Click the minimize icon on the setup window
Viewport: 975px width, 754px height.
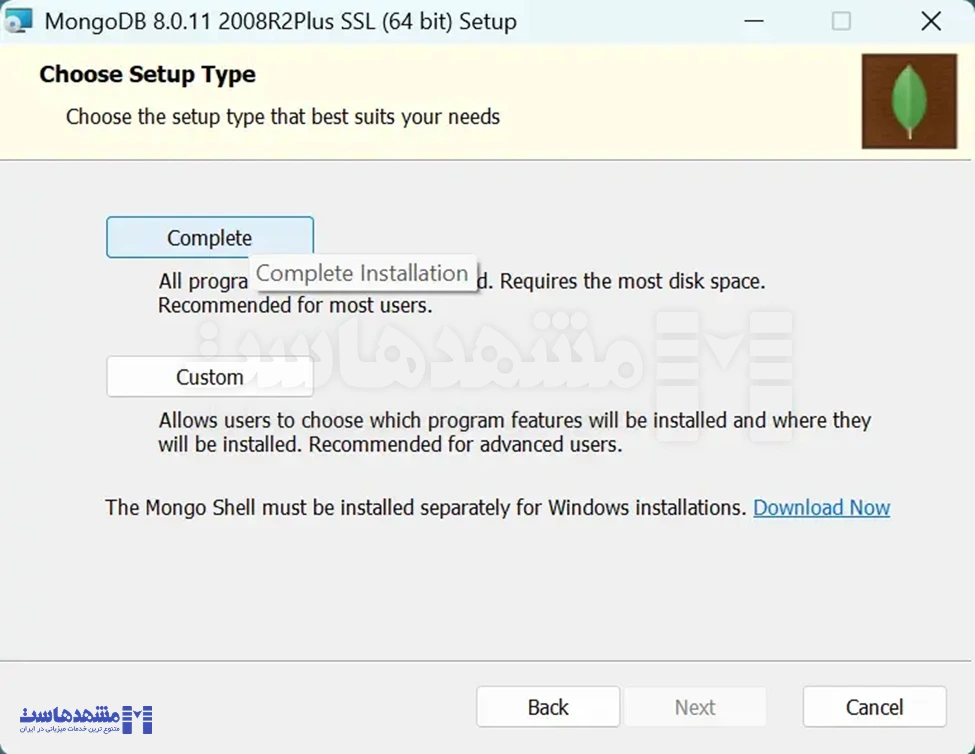755,20
